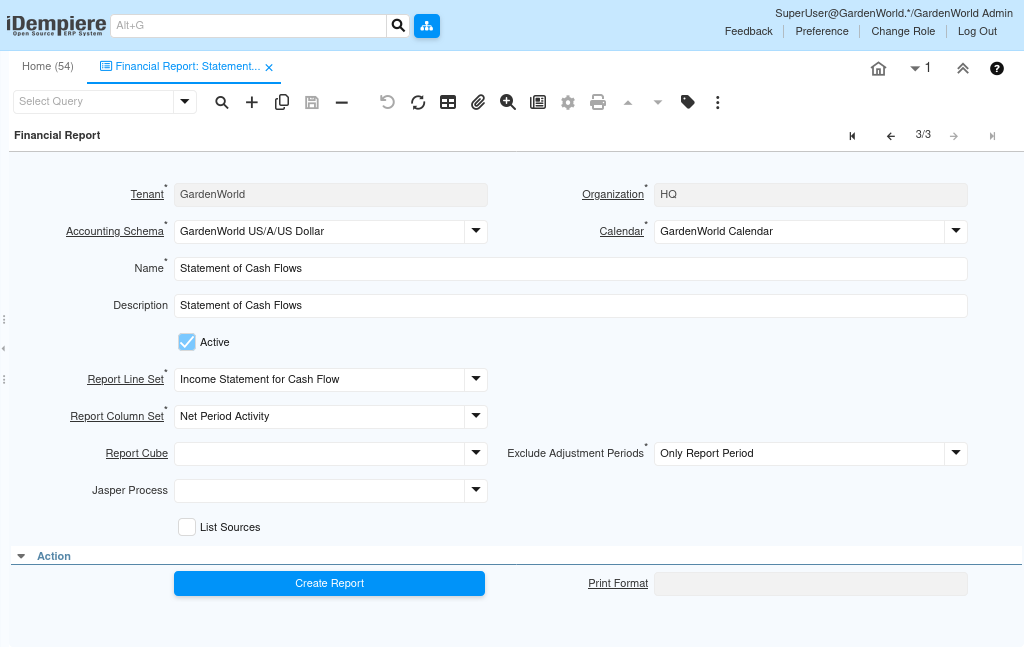Viewport: 1024px width, 647px height.
Task: Focus the Alt+G global search field
Action: (249, 25)
